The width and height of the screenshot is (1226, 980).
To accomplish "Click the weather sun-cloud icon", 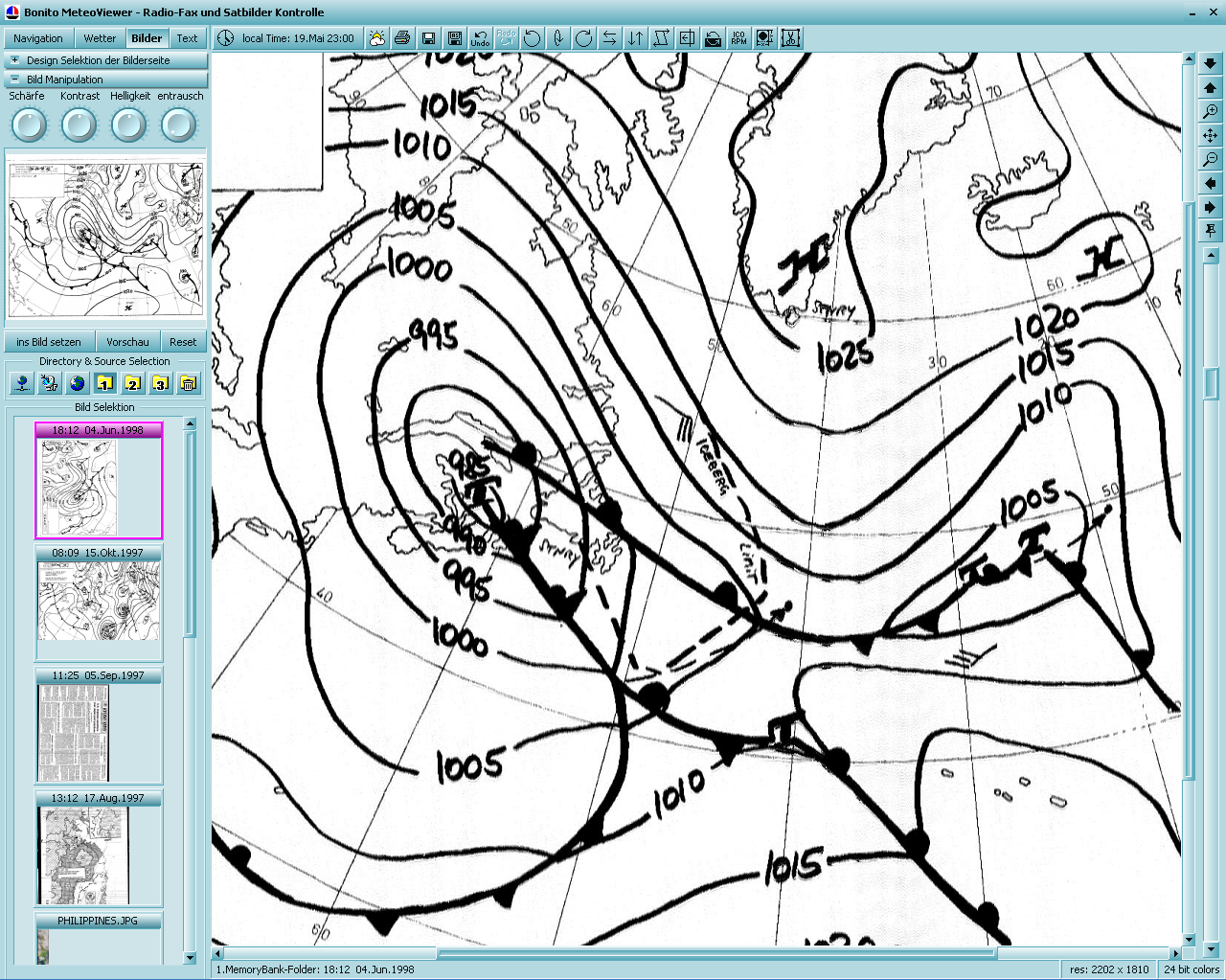I will 376,38.
